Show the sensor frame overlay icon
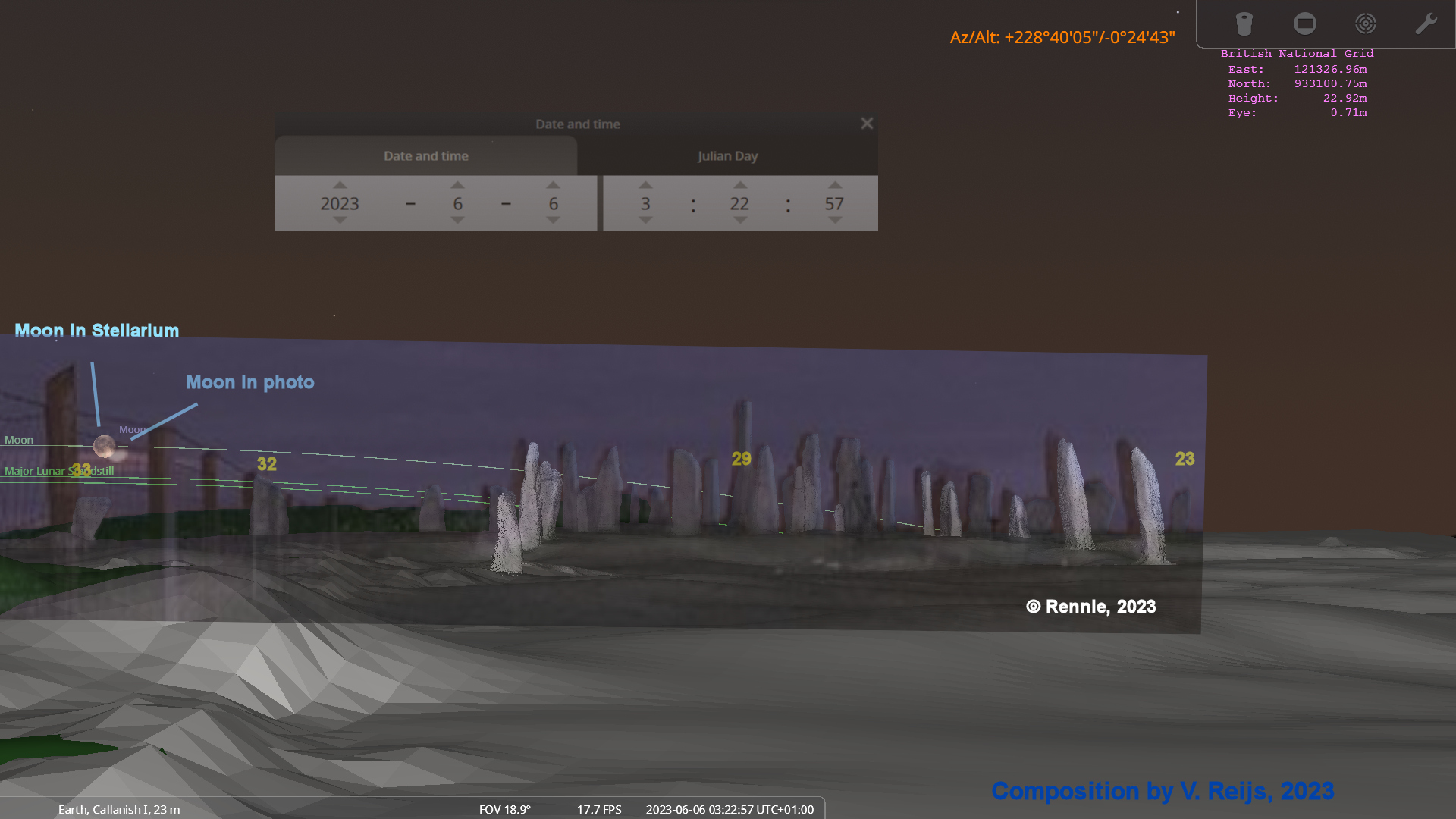Image resolution: width=1456 pixels, height=819 pixels. click(x=1305, y=24)
